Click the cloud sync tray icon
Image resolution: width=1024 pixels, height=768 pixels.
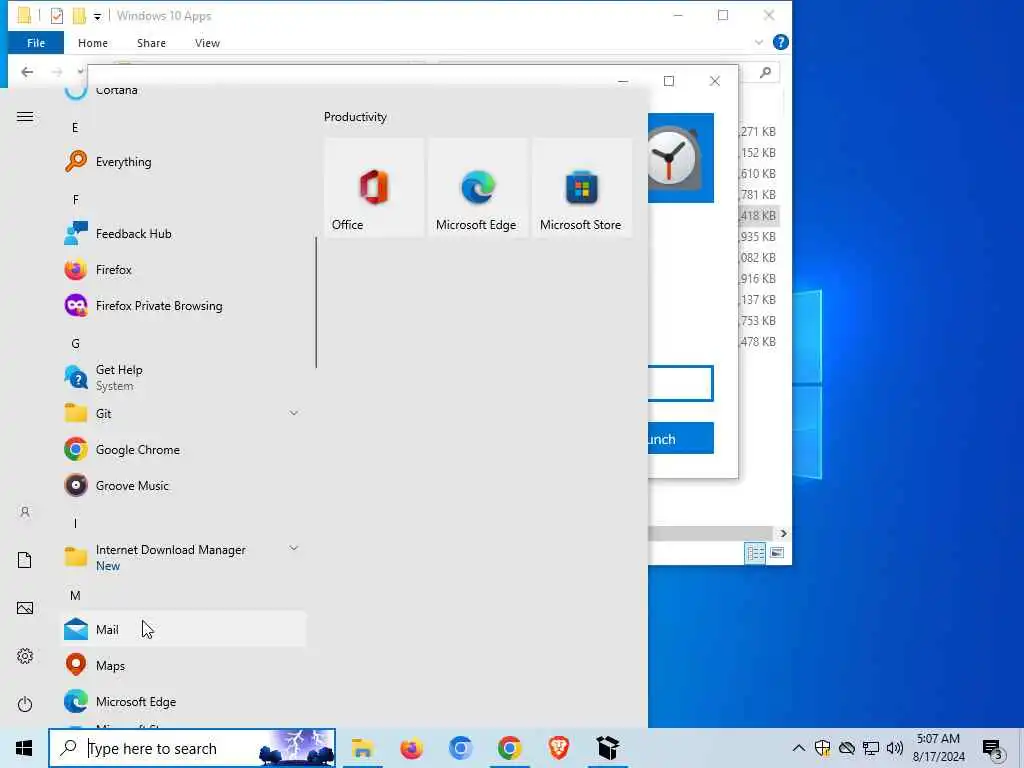click(x=846, y=748)
